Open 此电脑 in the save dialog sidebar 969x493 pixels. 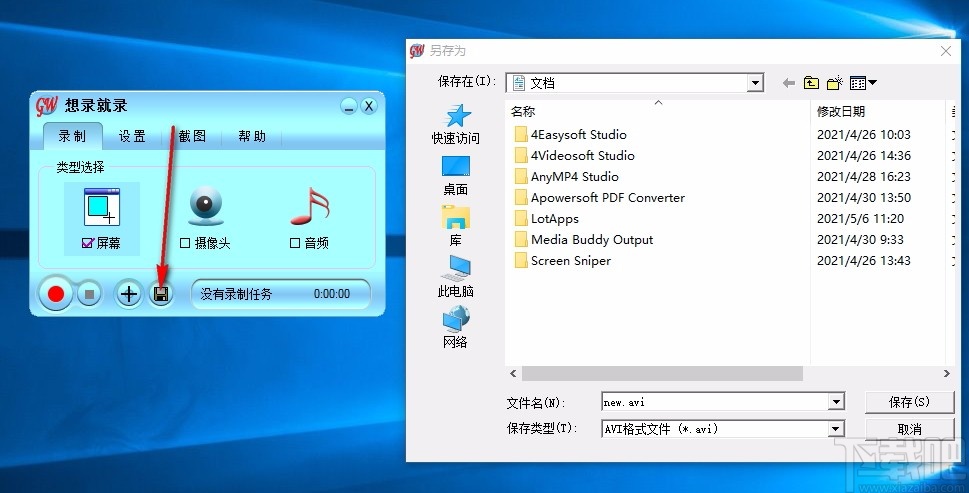point(455,277)
